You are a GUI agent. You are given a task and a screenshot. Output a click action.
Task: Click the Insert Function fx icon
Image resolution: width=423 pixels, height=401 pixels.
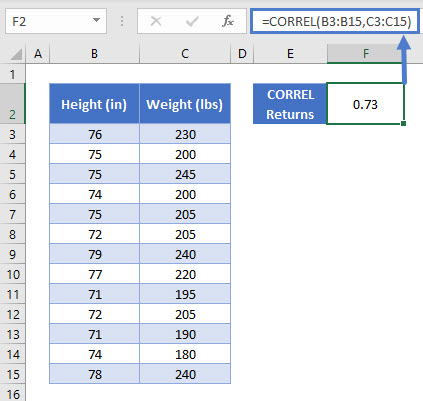click(x=228, y=21)
